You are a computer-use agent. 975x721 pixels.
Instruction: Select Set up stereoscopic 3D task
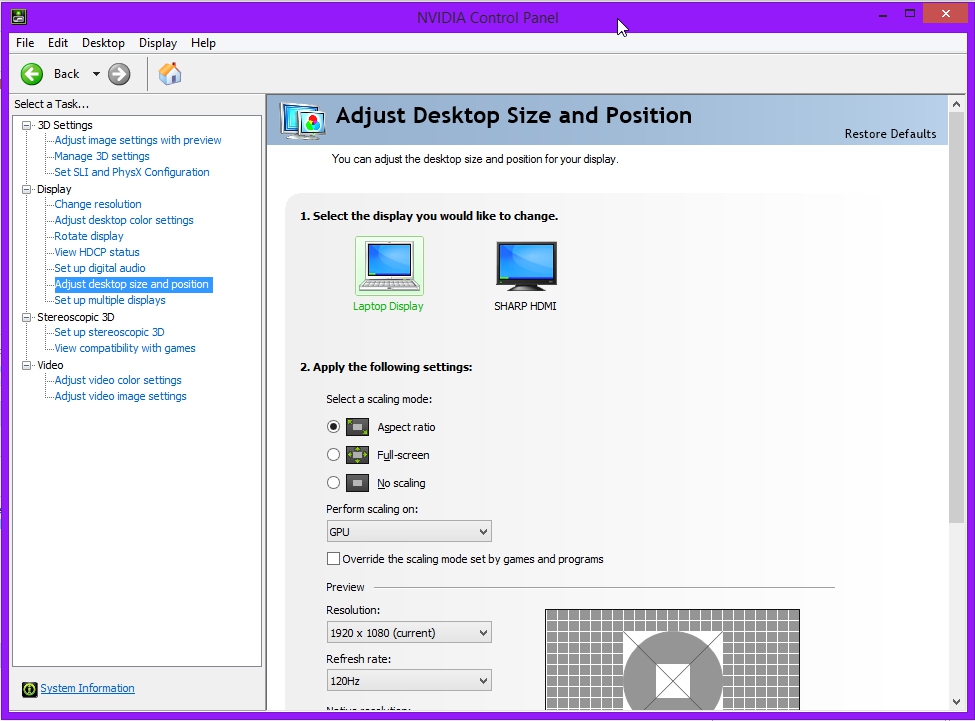pos(109,333)
